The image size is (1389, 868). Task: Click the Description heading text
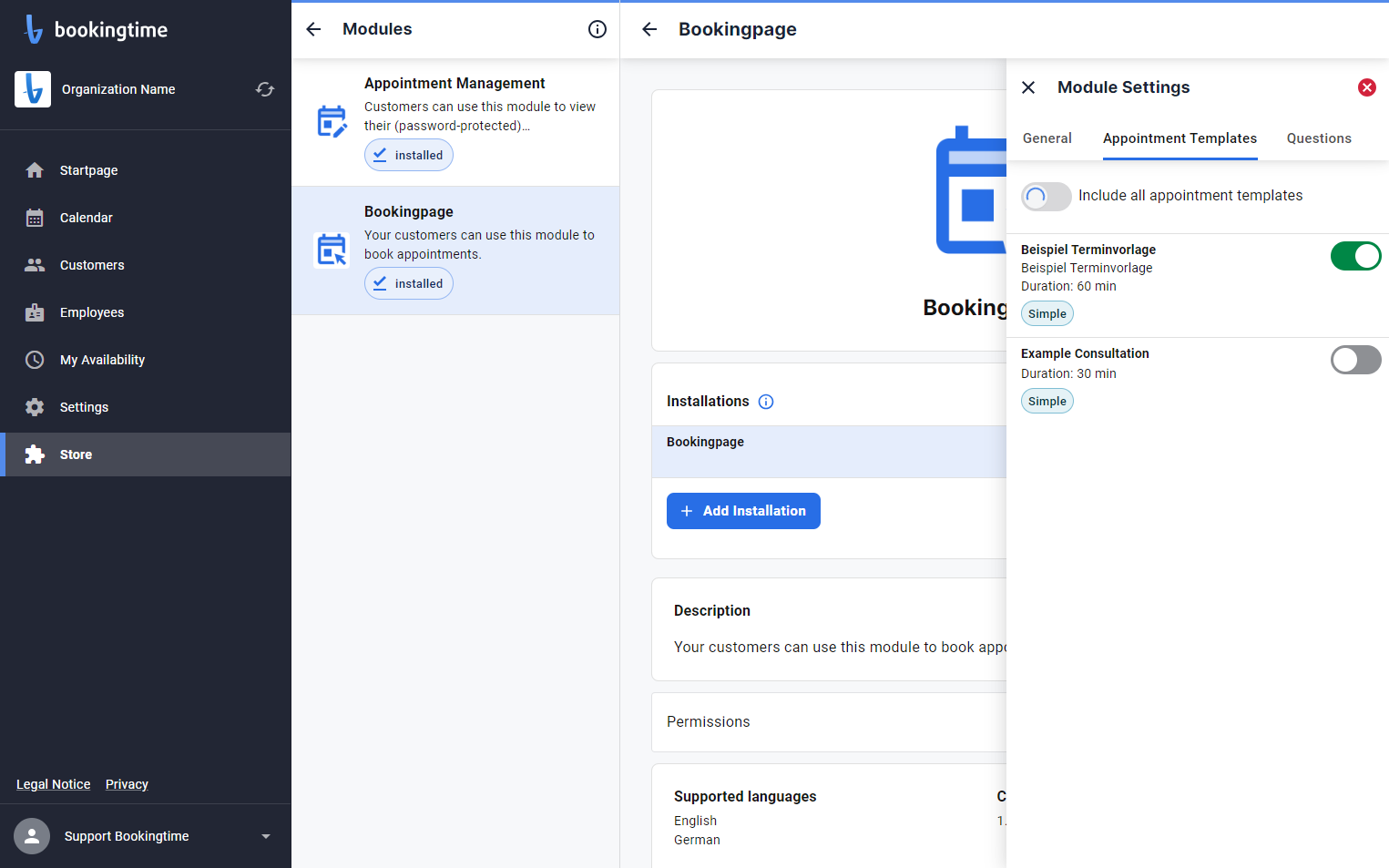point(712,610)
